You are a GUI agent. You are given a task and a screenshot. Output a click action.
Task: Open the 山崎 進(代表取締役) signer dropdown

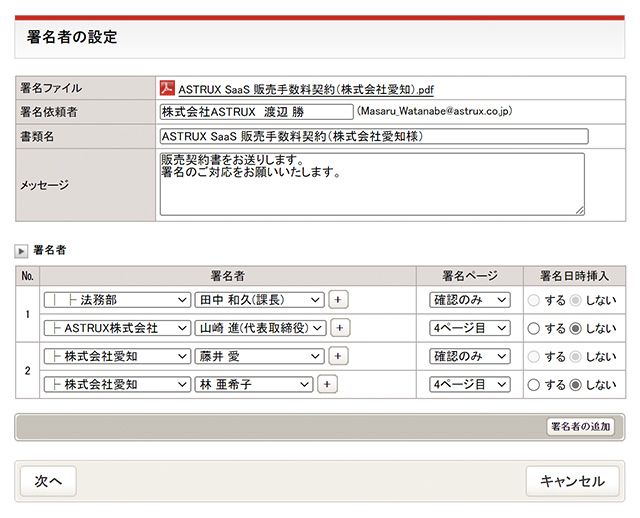click(x=260, y=328)
